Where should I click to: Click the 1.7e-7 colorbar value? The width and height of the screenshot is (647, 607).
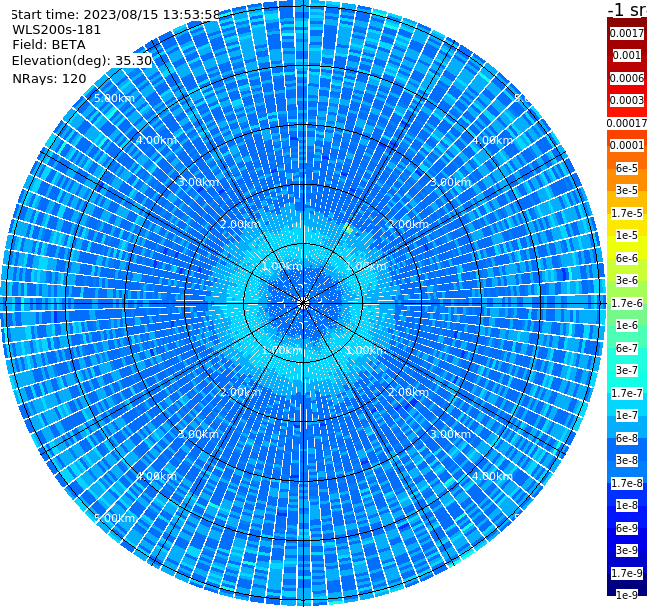pyautogui.click(x=627, y=393)
